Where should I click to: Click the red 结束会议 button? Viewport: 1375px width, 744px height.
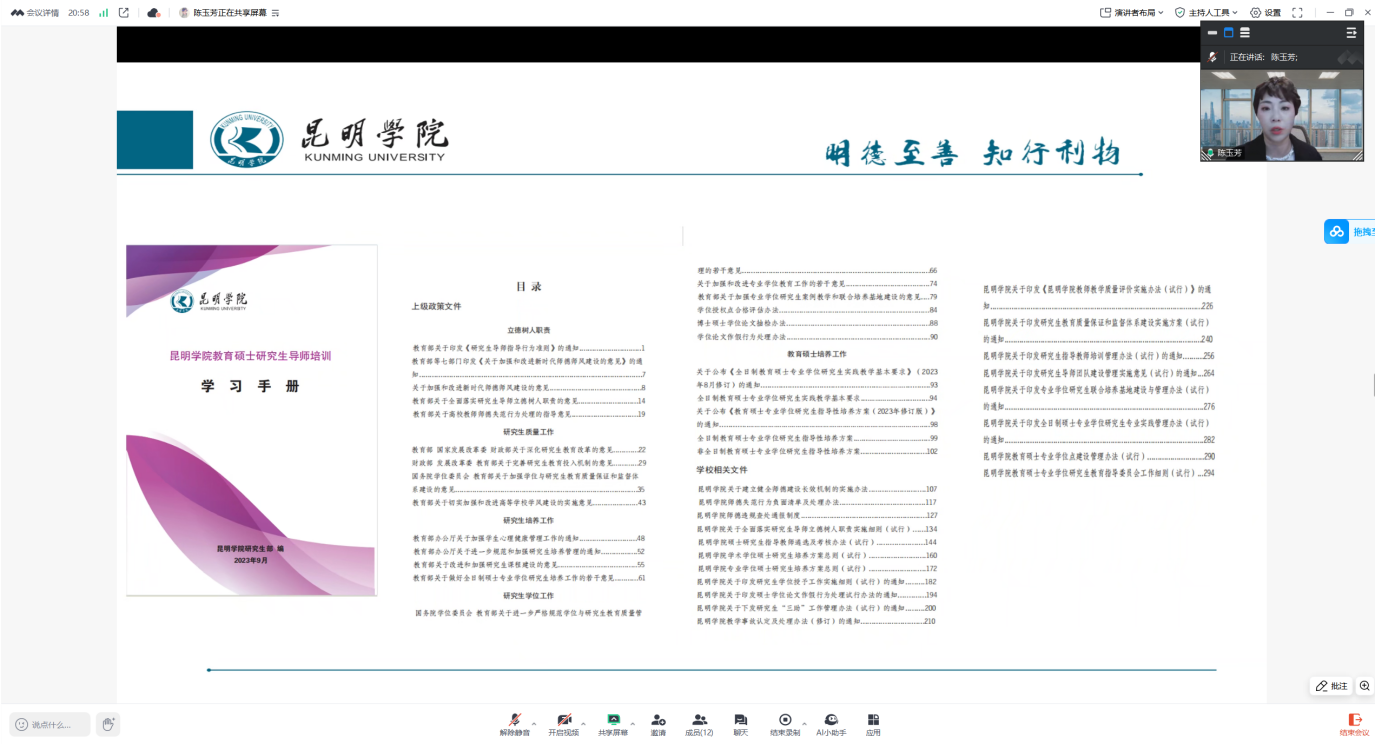click(1354, 724)
